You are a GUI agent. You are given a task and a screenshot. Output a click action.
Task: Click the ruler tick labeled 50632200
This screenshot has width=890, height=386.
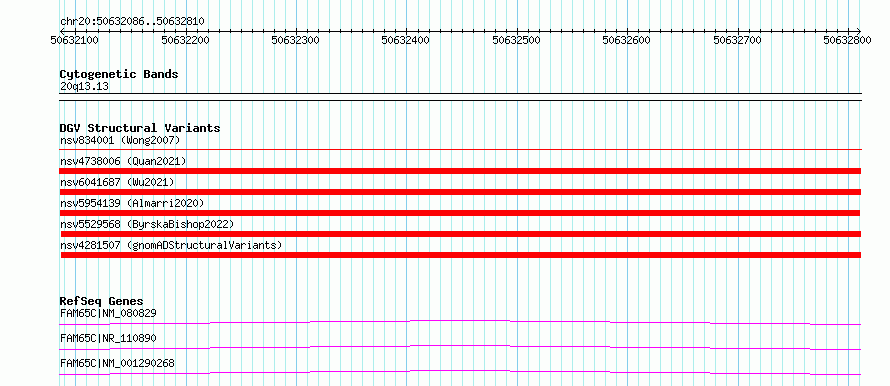tap(185, 40)
